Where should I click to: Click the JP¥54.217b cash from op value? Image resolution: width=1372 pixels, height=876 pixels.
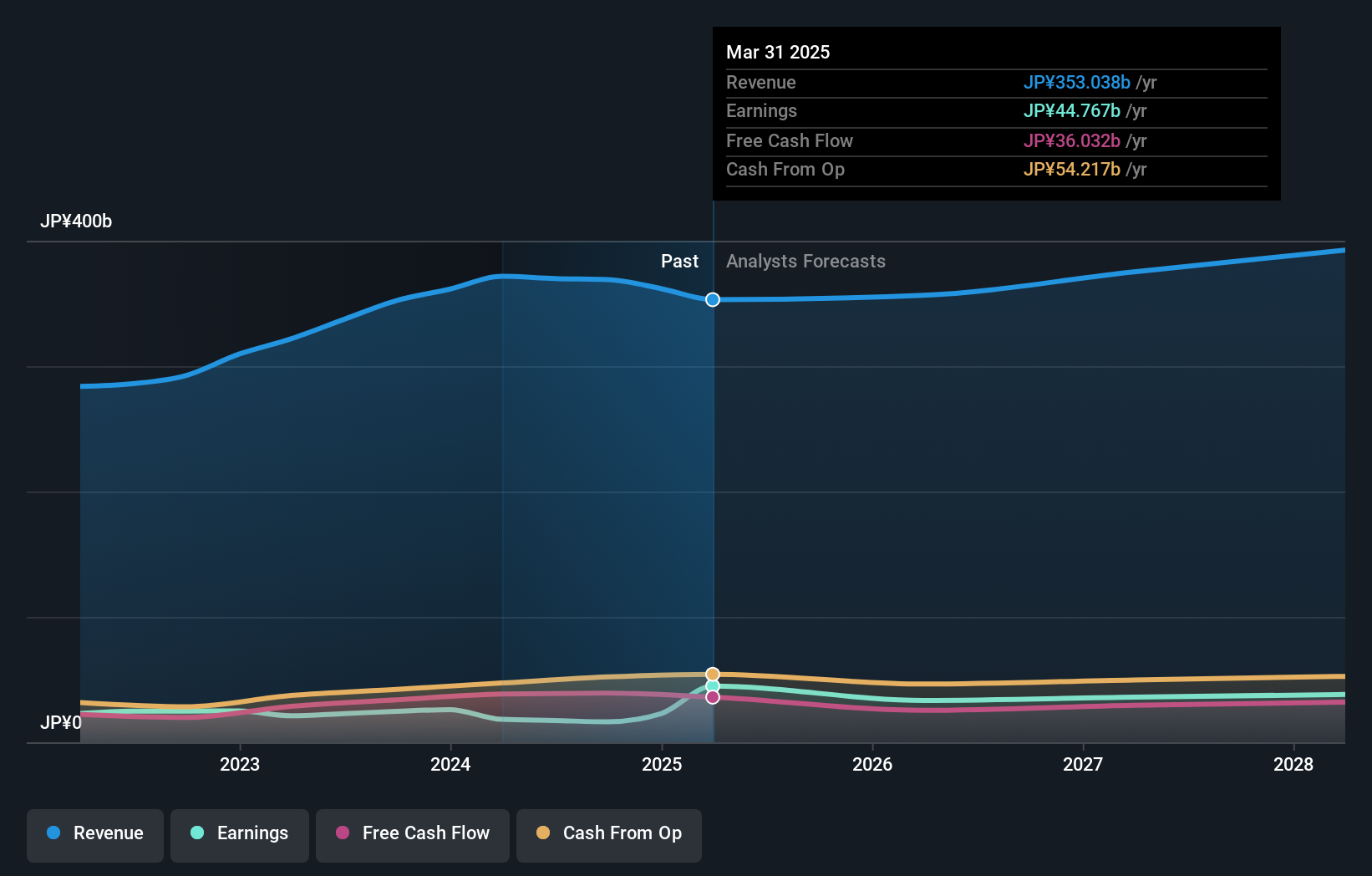[x=1072, y=170]
